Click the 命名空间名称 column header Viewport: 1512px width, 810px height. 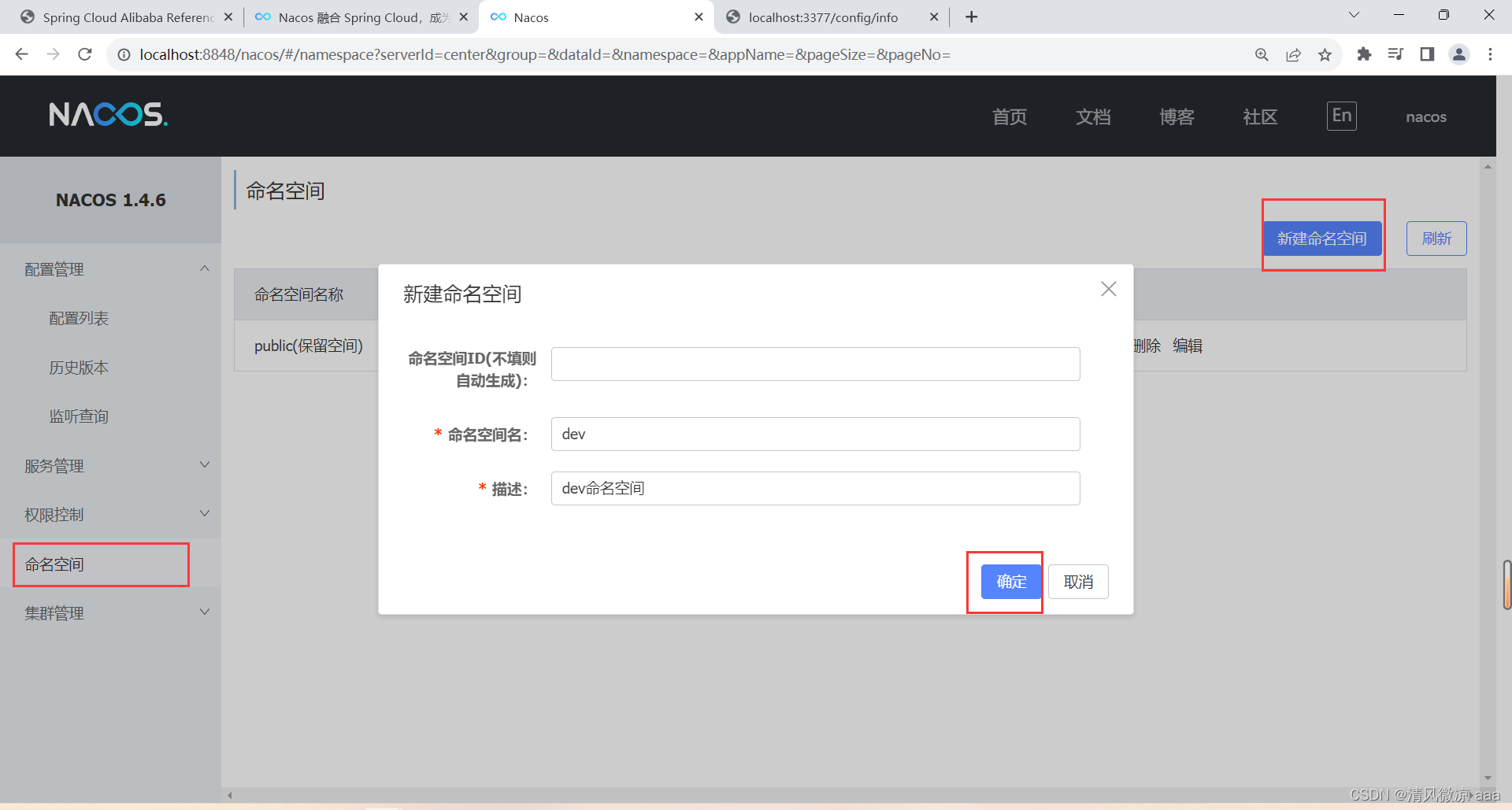click(x=299, y=294)
